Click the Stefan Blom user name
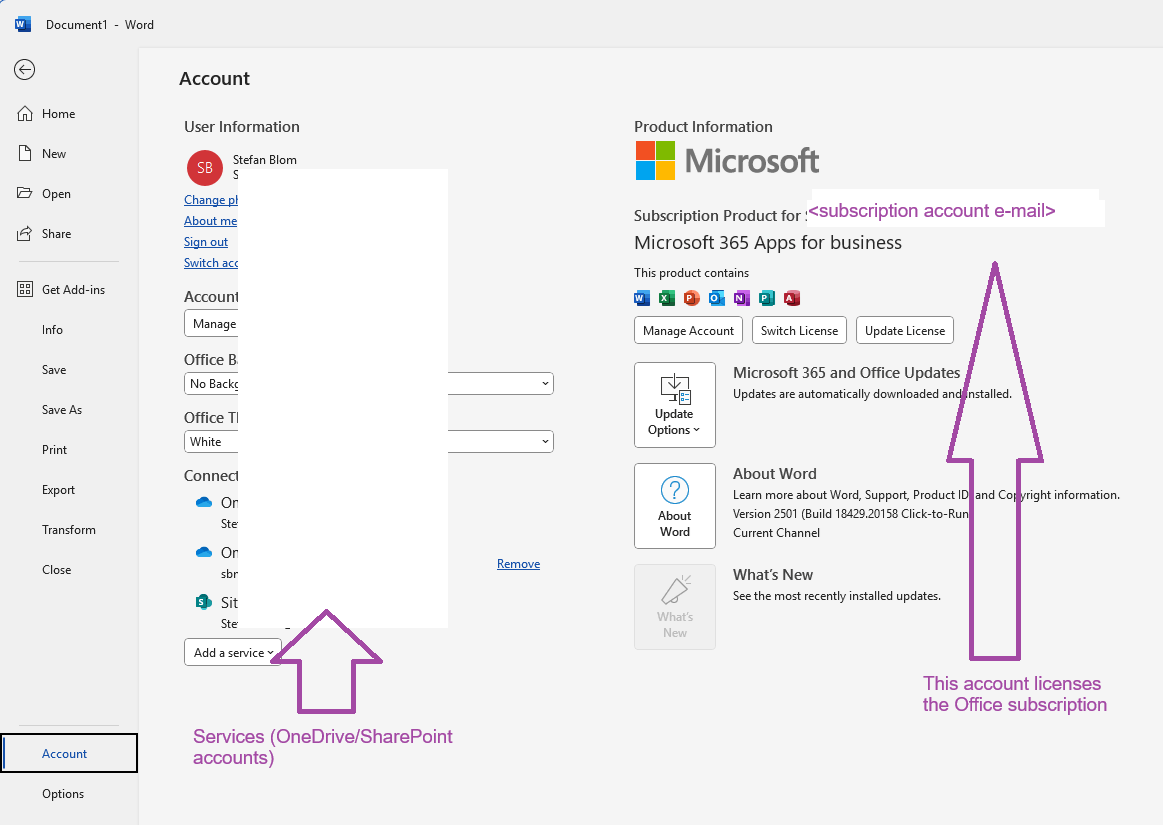Image resolution: width=1163 pixels, height=825 pixels. point(265,160)
